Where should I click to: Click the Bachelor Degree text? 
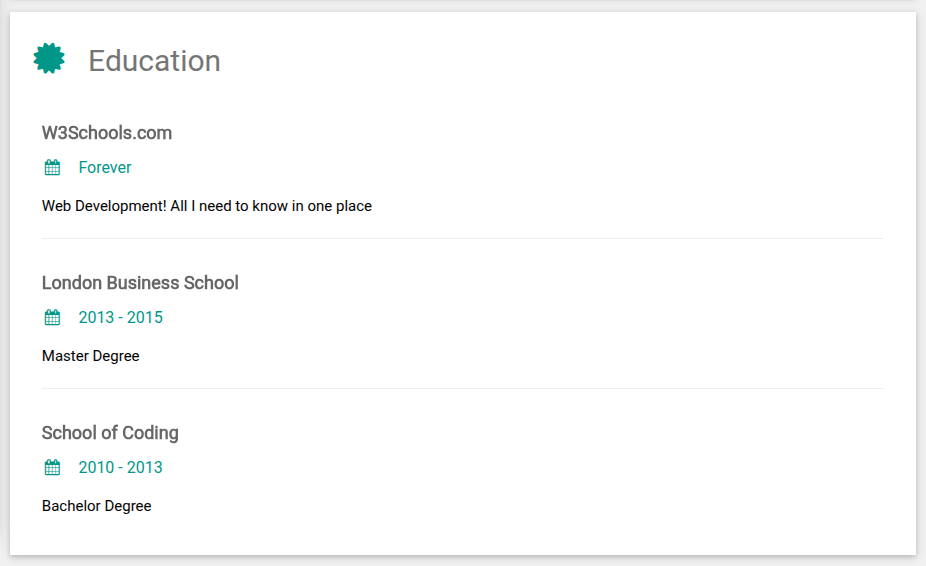pos(96,506)
